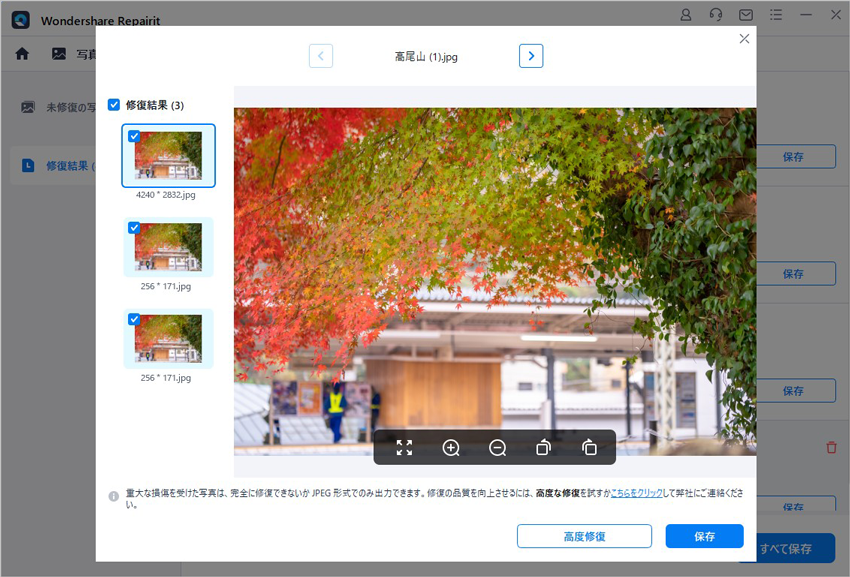Untick checkbox on the bottom 256 * 171.jpg thumbnail
The height and width of the screenshot is (577, 850).
pos(134,319)
